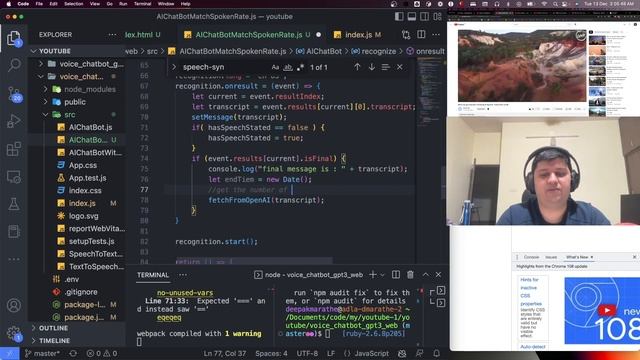Viewport: 640px width, 360px height.
Task: Expand the replace field chevron
Action: click(x=174, y=67)
